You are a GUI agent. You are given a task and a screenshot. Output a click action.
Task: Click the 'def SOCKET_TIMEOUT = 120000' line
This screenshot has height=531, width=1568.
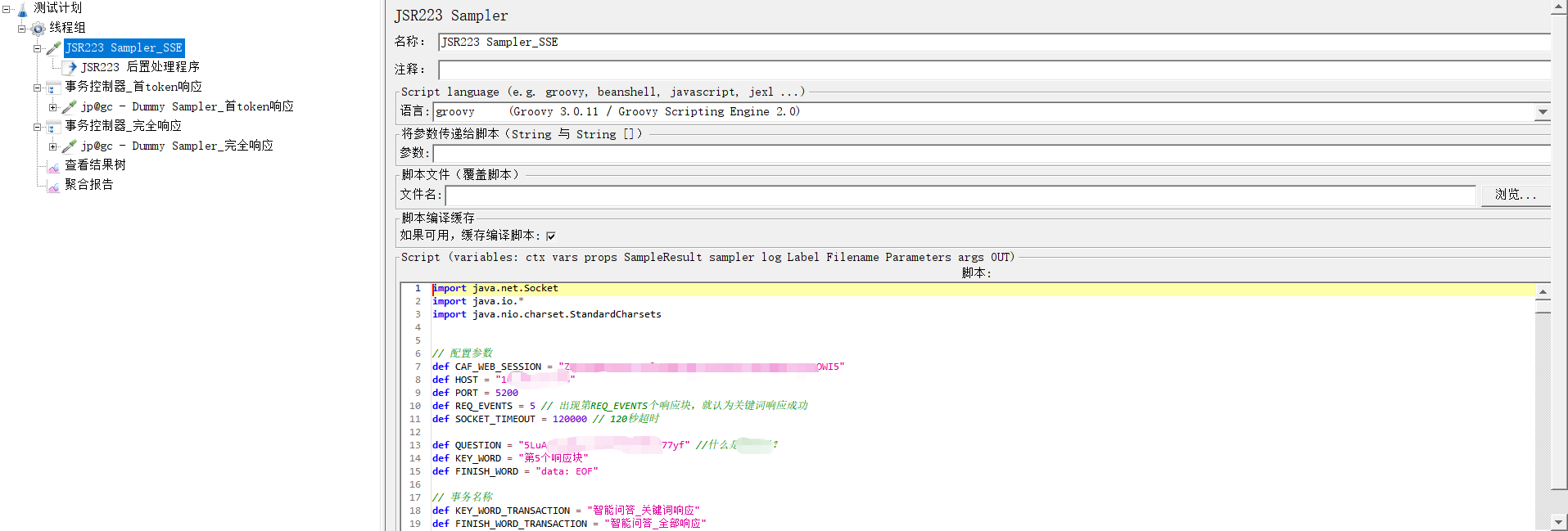545,419
